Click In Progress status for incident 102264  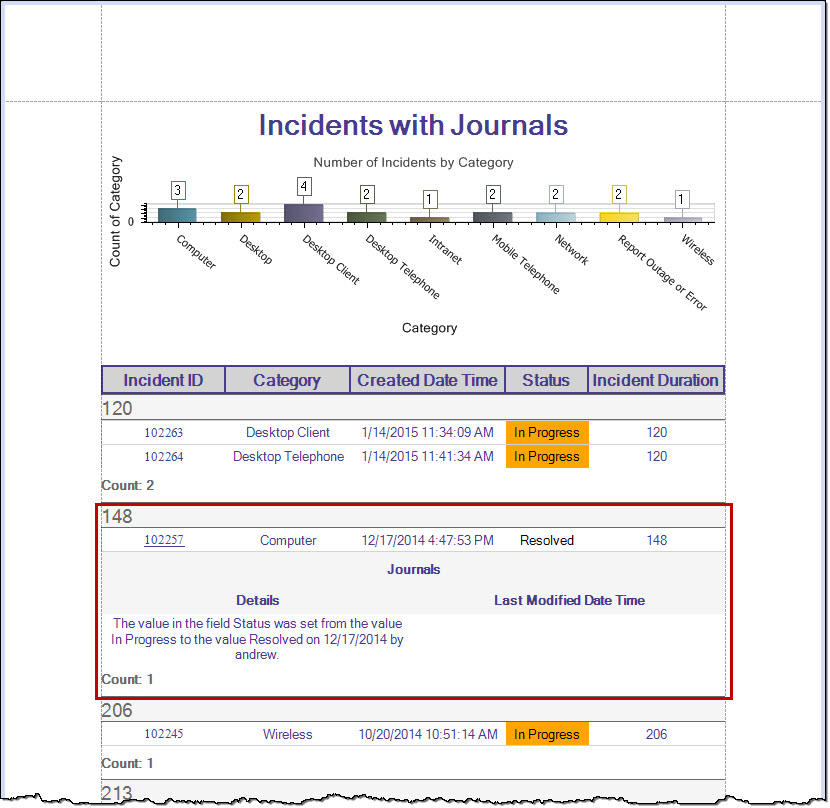point(547,456)
